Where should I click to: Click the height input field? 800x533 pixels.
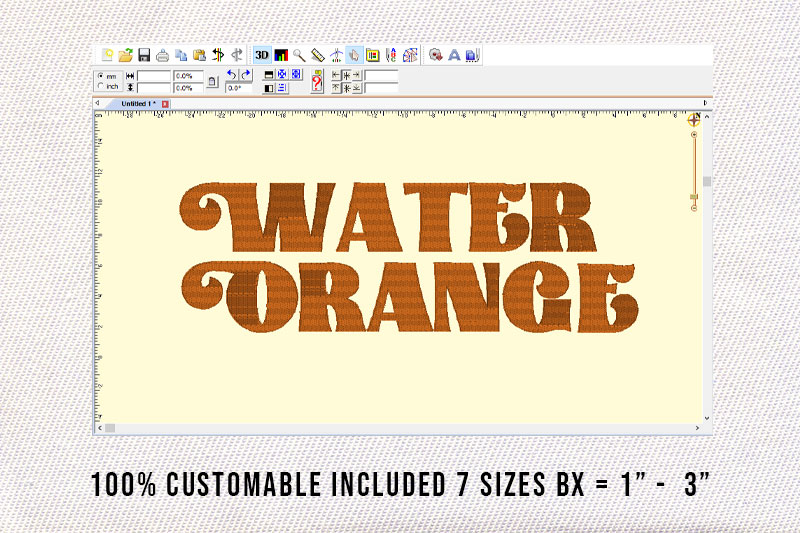154,88
